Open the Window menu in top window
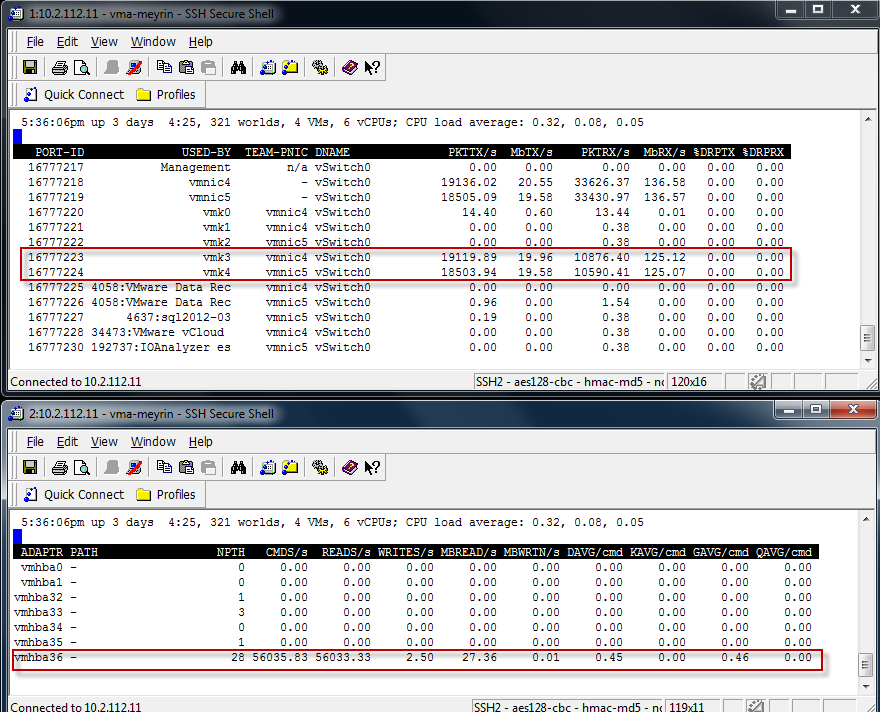The width and height of the screenshot is (880, 712). 153,42
